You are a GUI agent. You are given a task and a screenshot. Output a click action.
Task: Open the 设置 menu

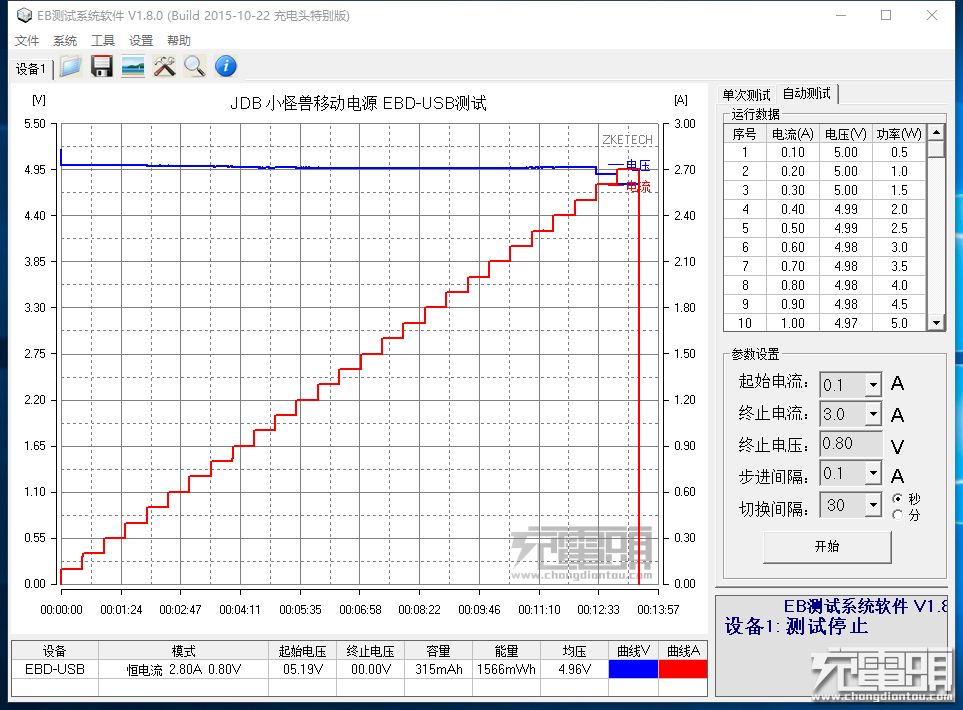pos(141,41)
